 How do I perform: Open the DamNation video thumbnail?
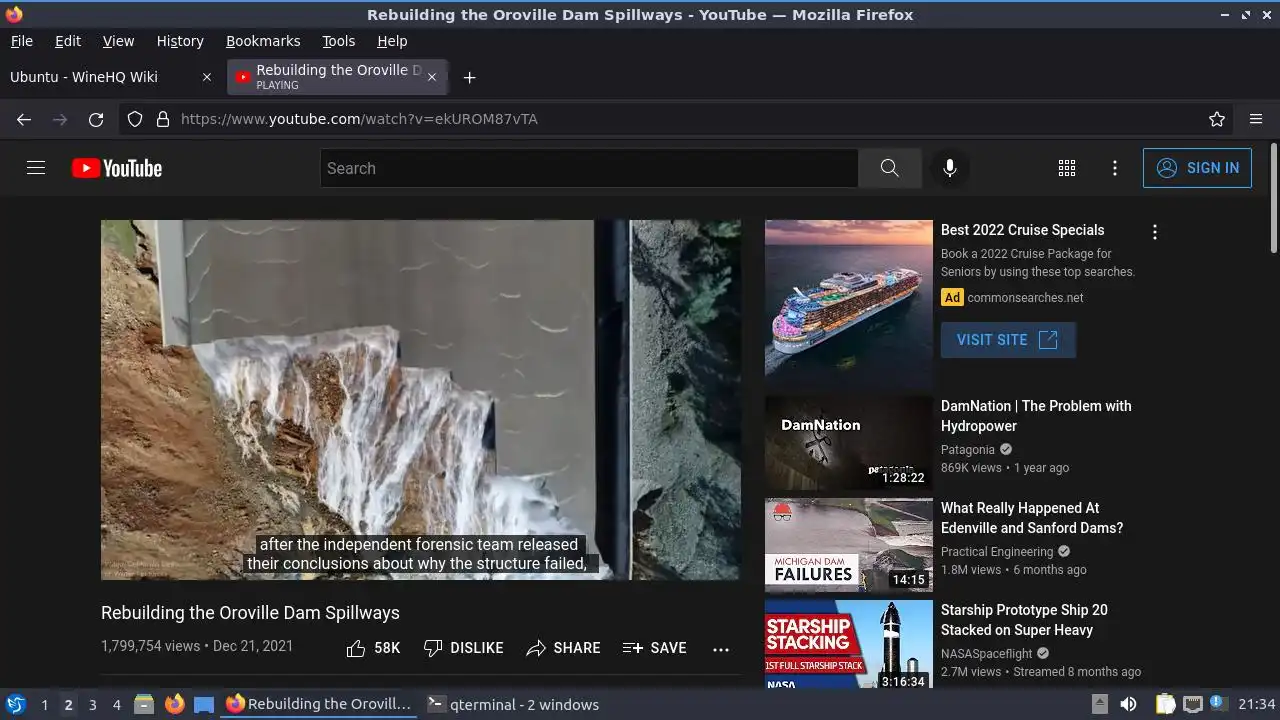[x=849, y=443]
